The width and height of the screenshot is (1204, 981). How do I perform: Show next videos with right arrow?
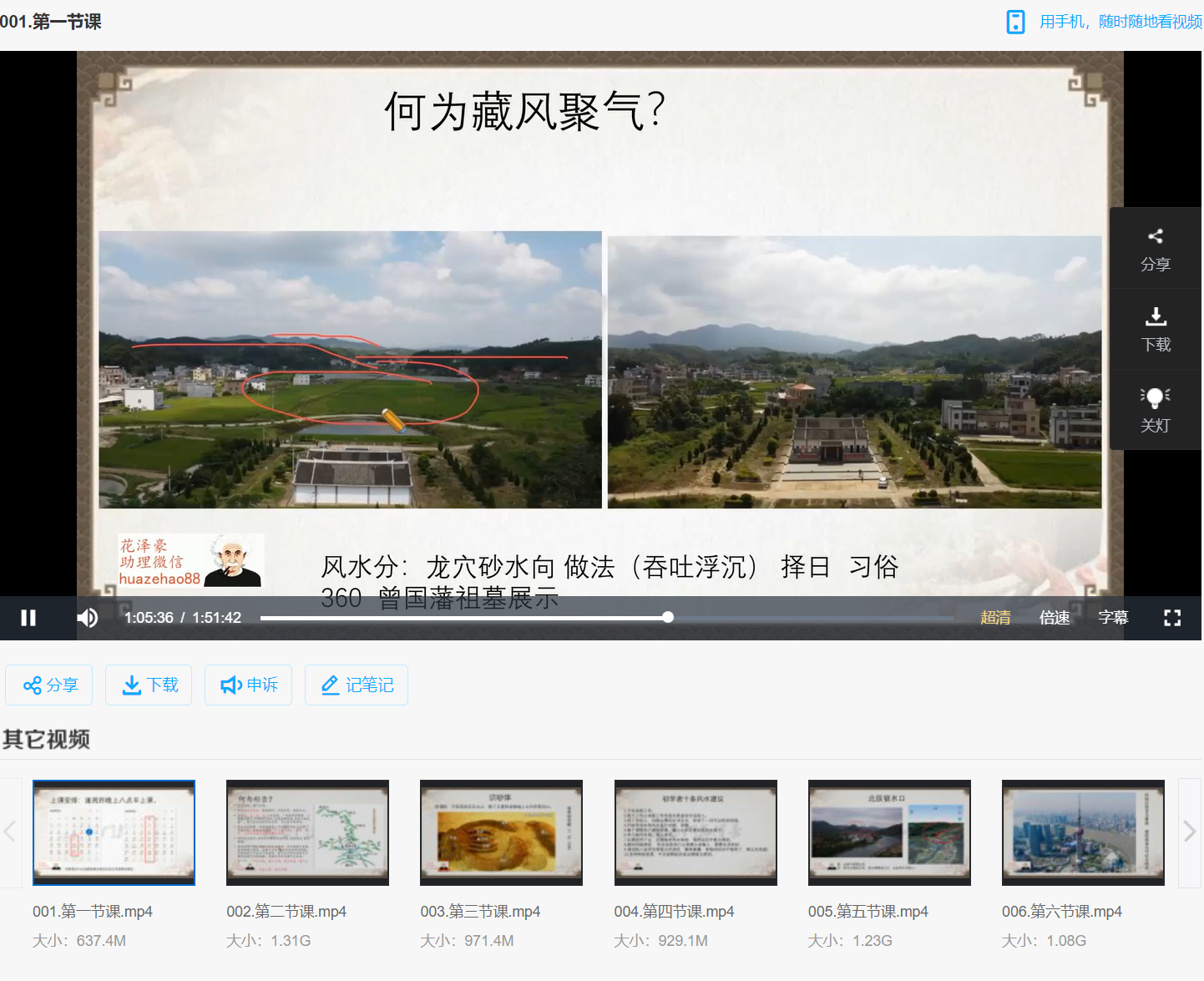[1189, 832]
